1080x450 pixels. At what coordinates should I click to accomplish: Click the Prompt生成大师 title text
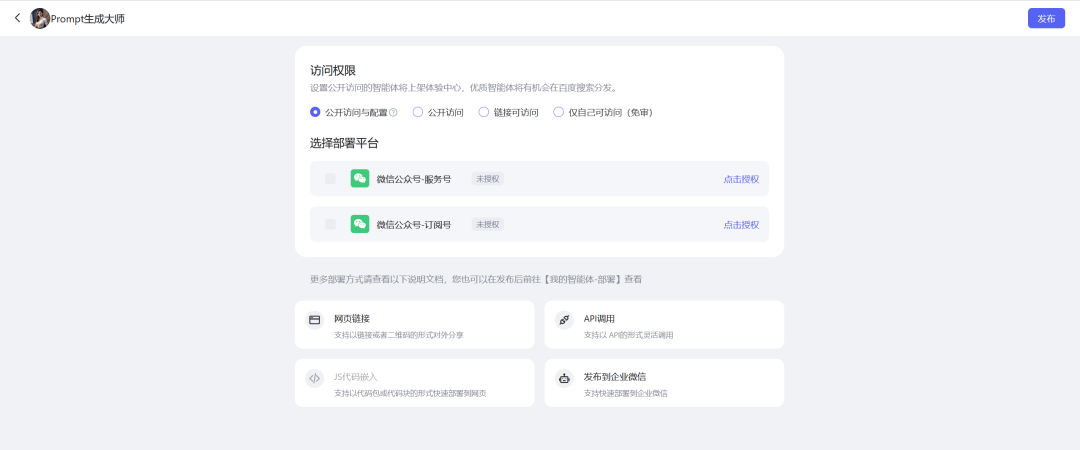click(87, 19)
